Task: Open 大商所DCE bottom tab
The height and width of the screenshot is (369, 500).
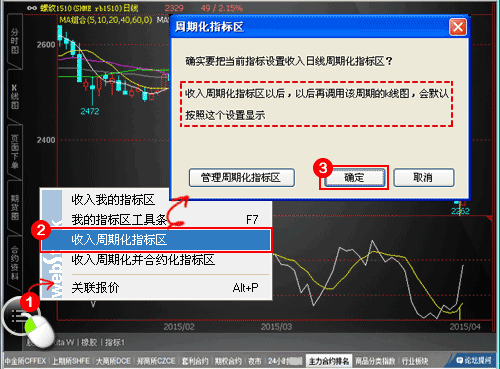Action: [113, 361]
